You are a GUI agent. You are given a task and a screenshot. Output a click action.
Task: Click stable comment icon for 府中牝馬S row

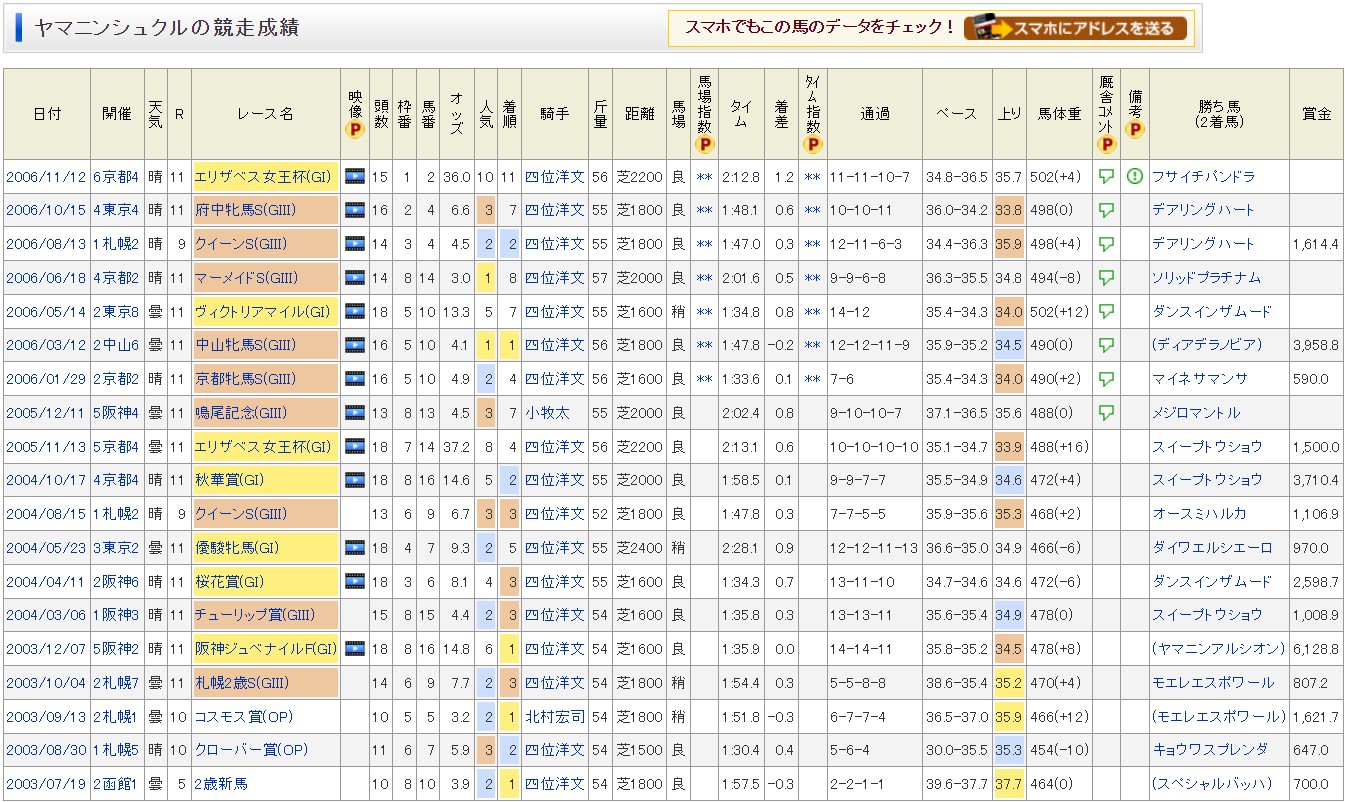(x=1106, y=210)
